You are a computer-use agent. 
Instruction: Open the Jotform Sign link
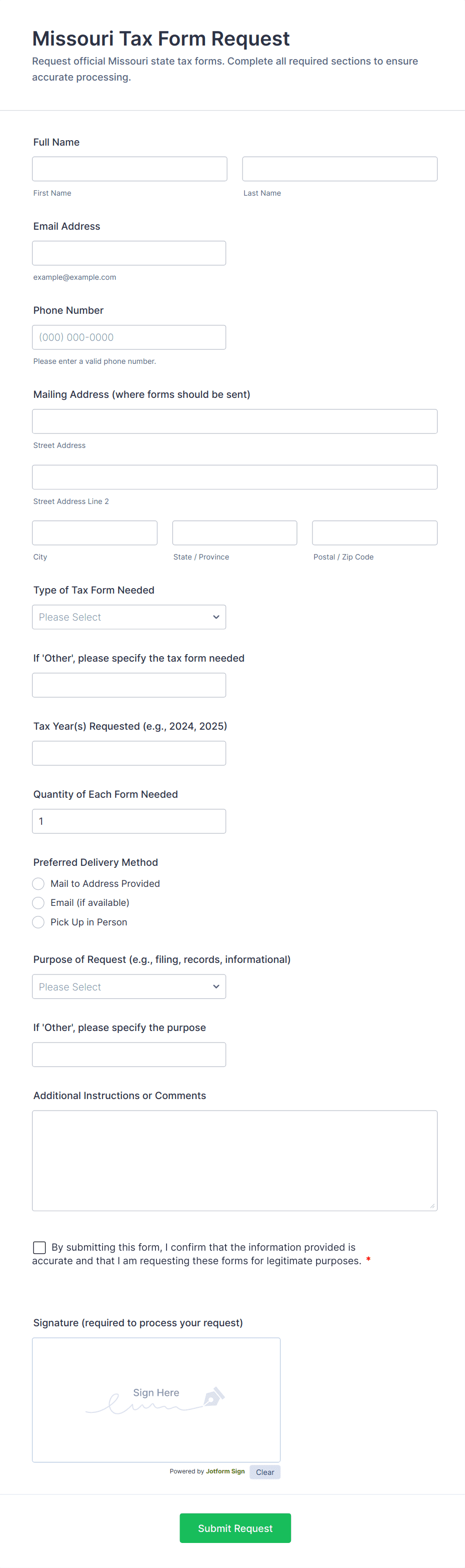coord(225,1471)
